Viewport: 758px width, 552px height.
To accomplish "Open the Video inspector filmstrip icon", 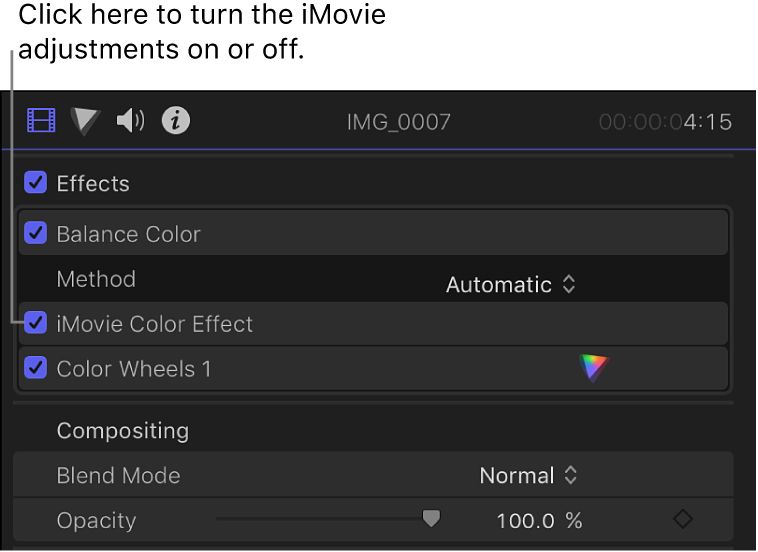I will coord(41,121).
